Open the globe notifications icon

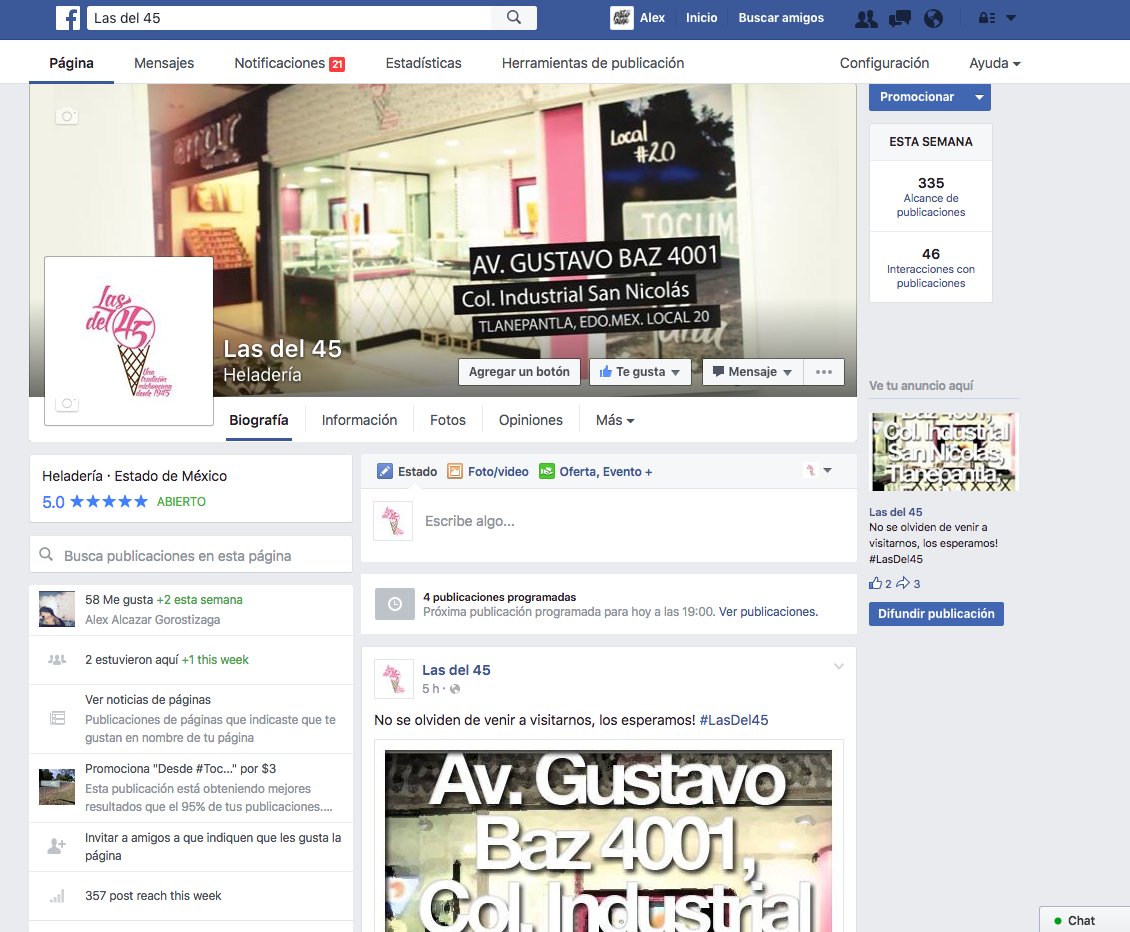[933, 19]
